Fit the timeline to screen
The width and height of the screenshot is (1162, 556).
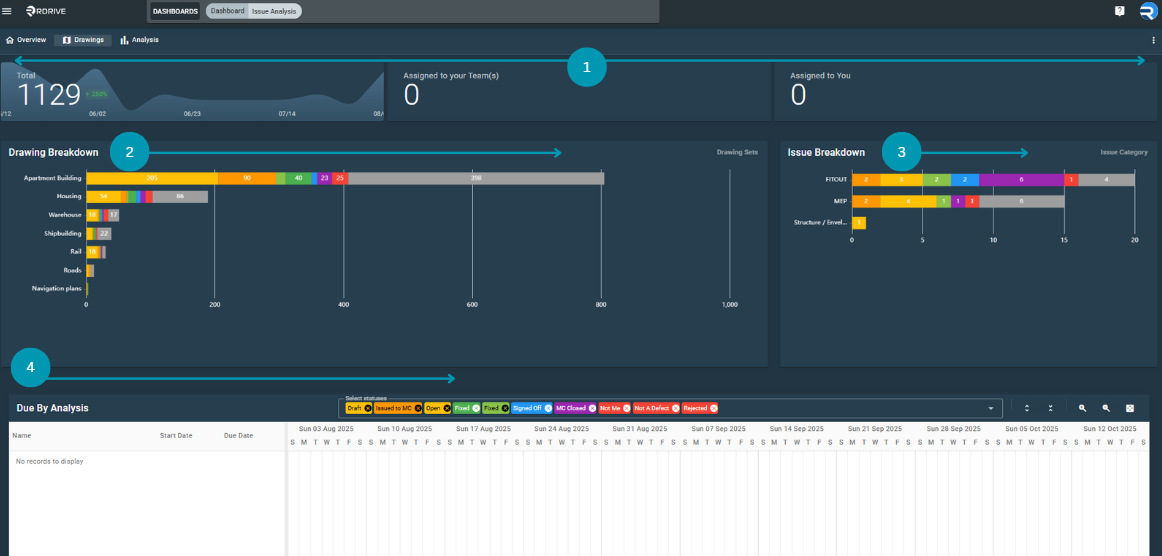pos(1130,408)
